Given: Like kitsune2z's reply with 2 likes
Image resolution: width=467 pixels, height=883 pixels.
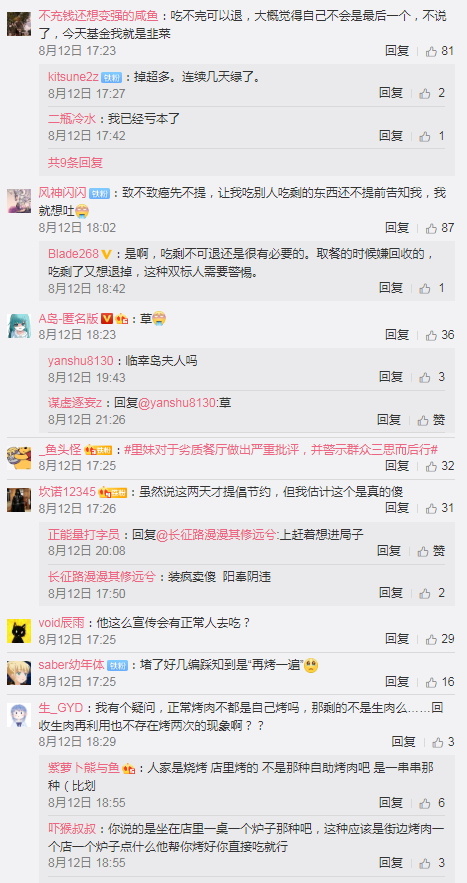Looking at the screenshot, I should 432,93.
